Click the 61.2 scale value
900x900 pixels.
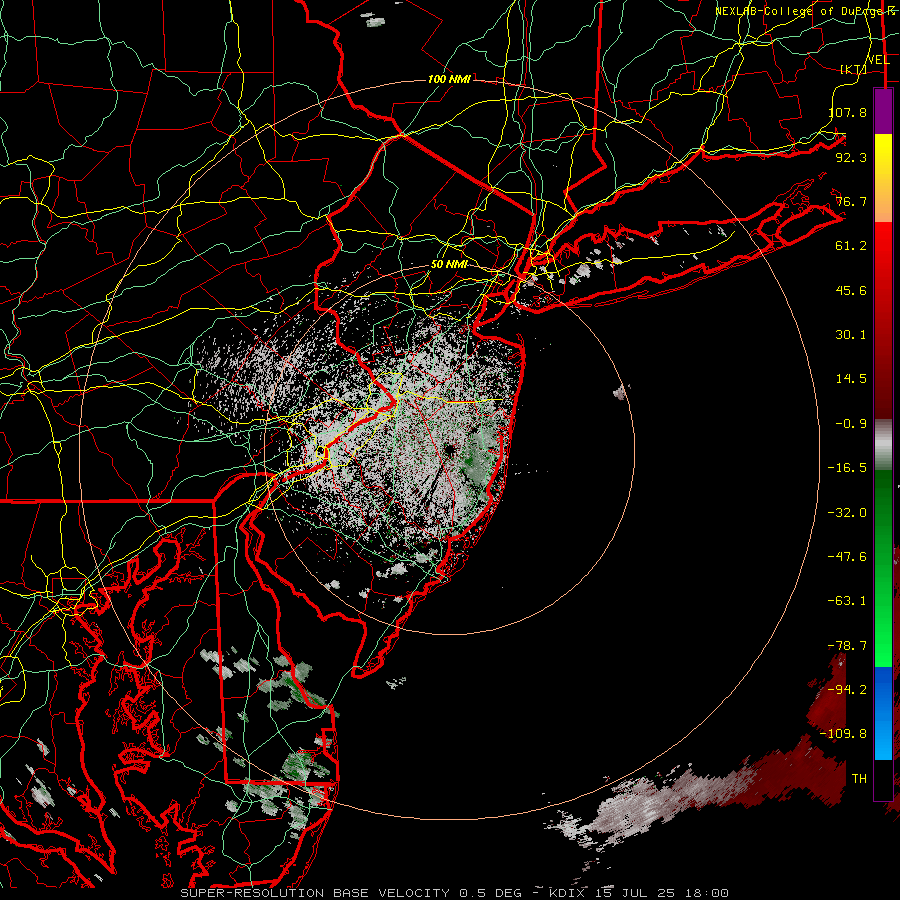(x=851, y=246)
